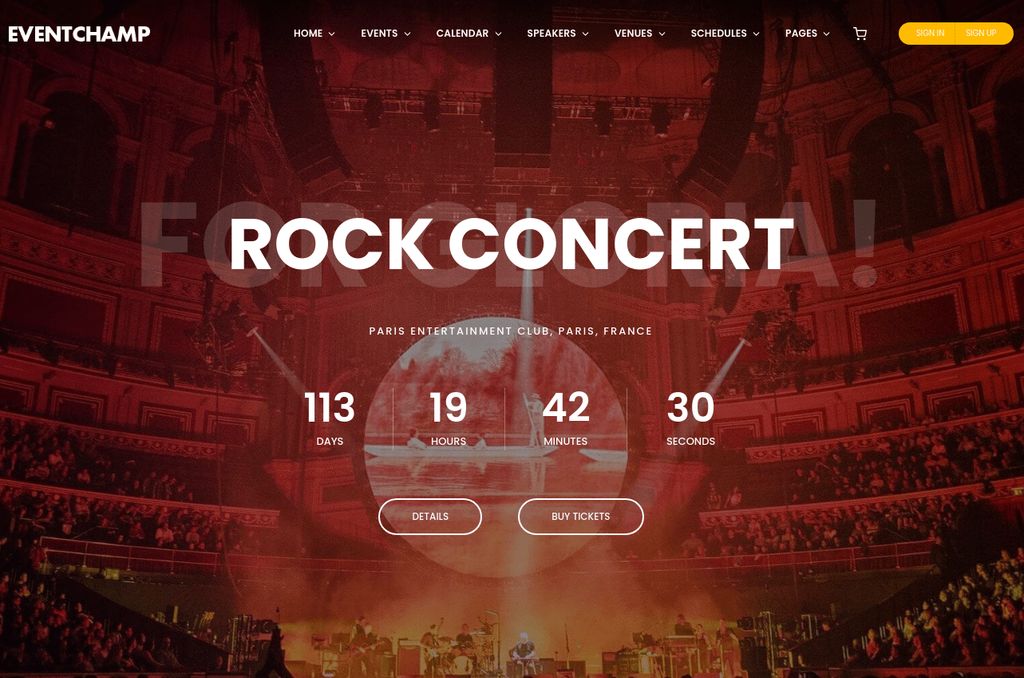Open the Calendar menu item
The width and height of the screenshot is (1024, 678).
pyautogui.click(x=462, y=33)
